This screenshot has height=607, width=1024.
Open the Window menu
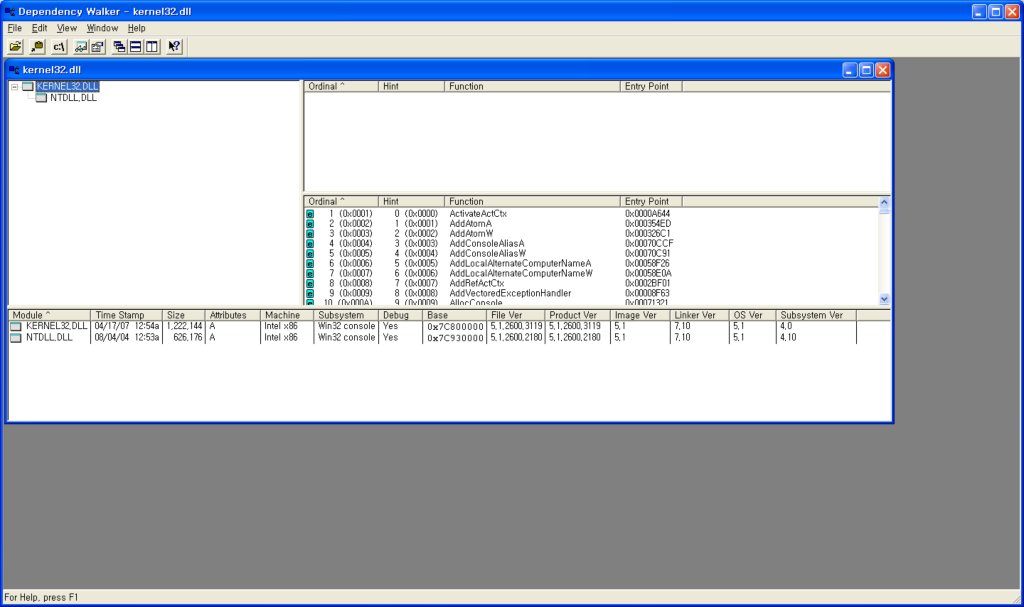coord(103,28)
